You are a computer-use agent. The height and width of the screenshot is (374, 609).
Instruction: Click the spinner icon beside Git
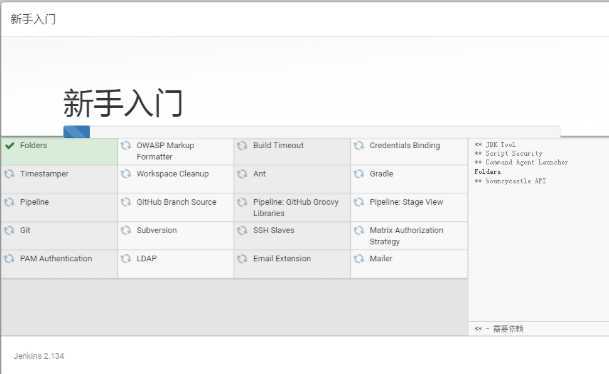click(x=9, y=231)
